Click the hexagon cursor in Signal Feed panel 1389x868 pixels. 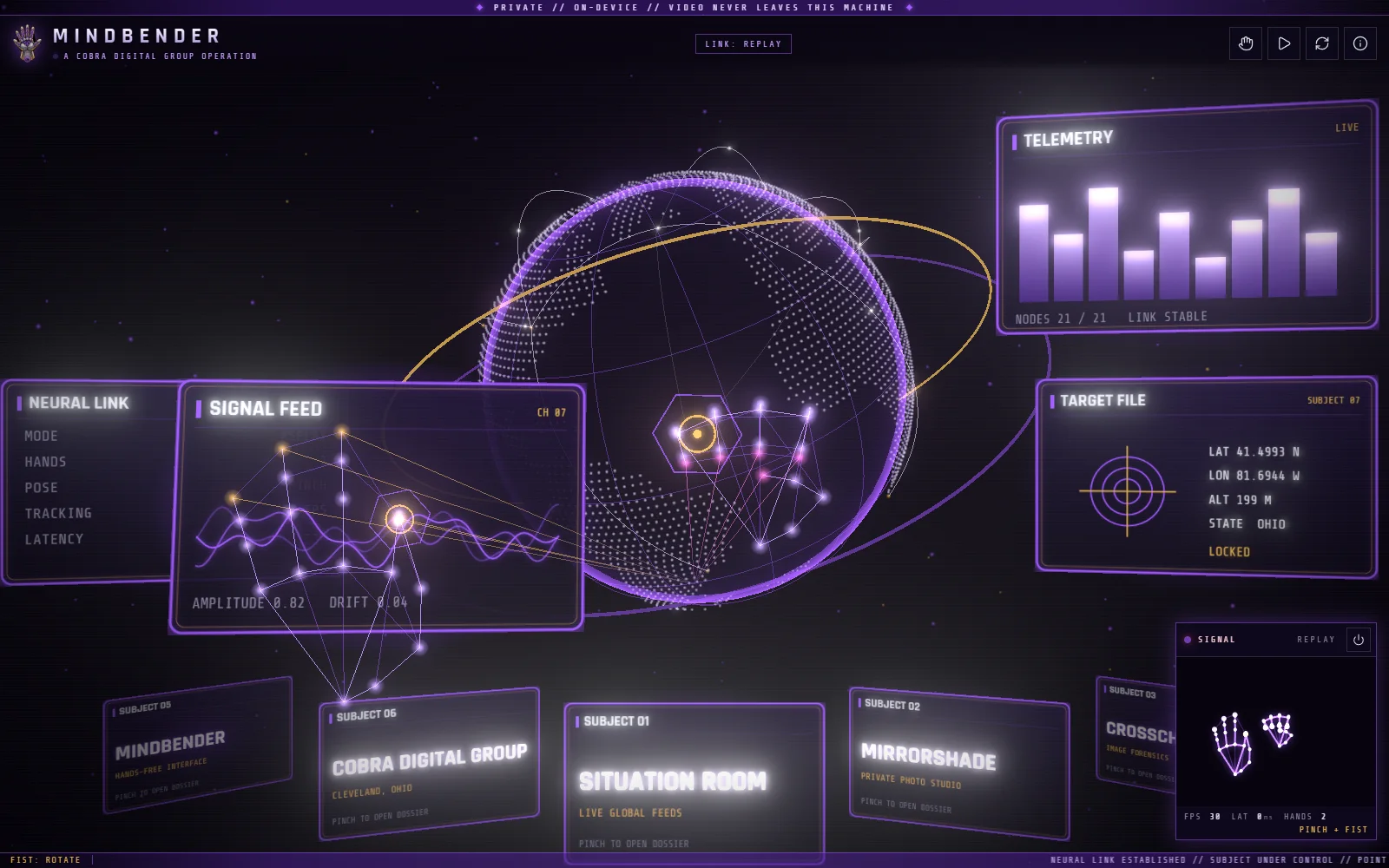tap(399, 519)
